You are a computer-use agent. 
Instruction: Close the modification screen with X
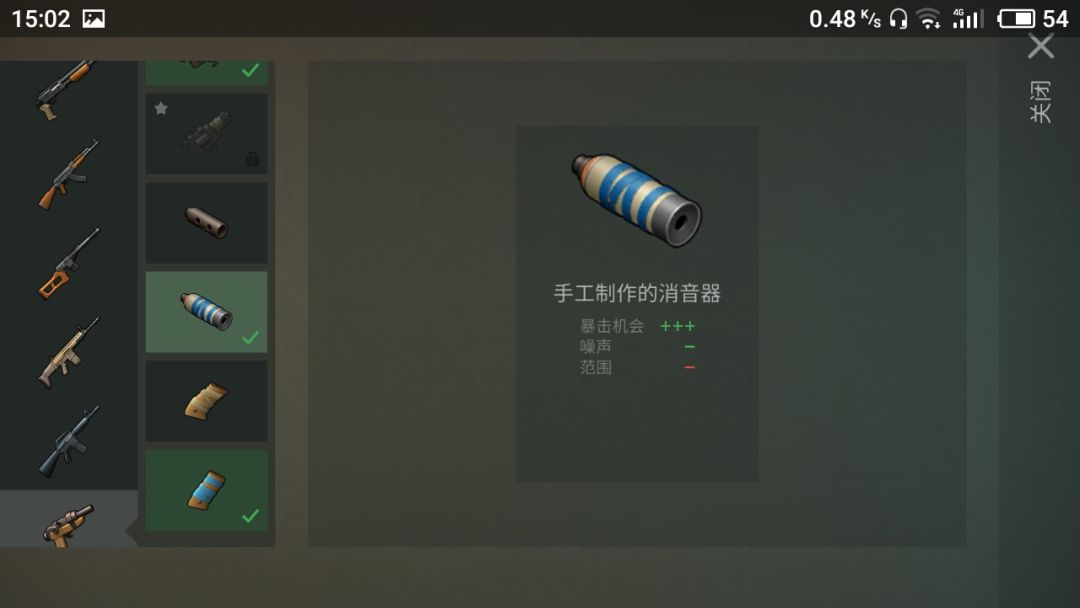[x=1041, y=47]
